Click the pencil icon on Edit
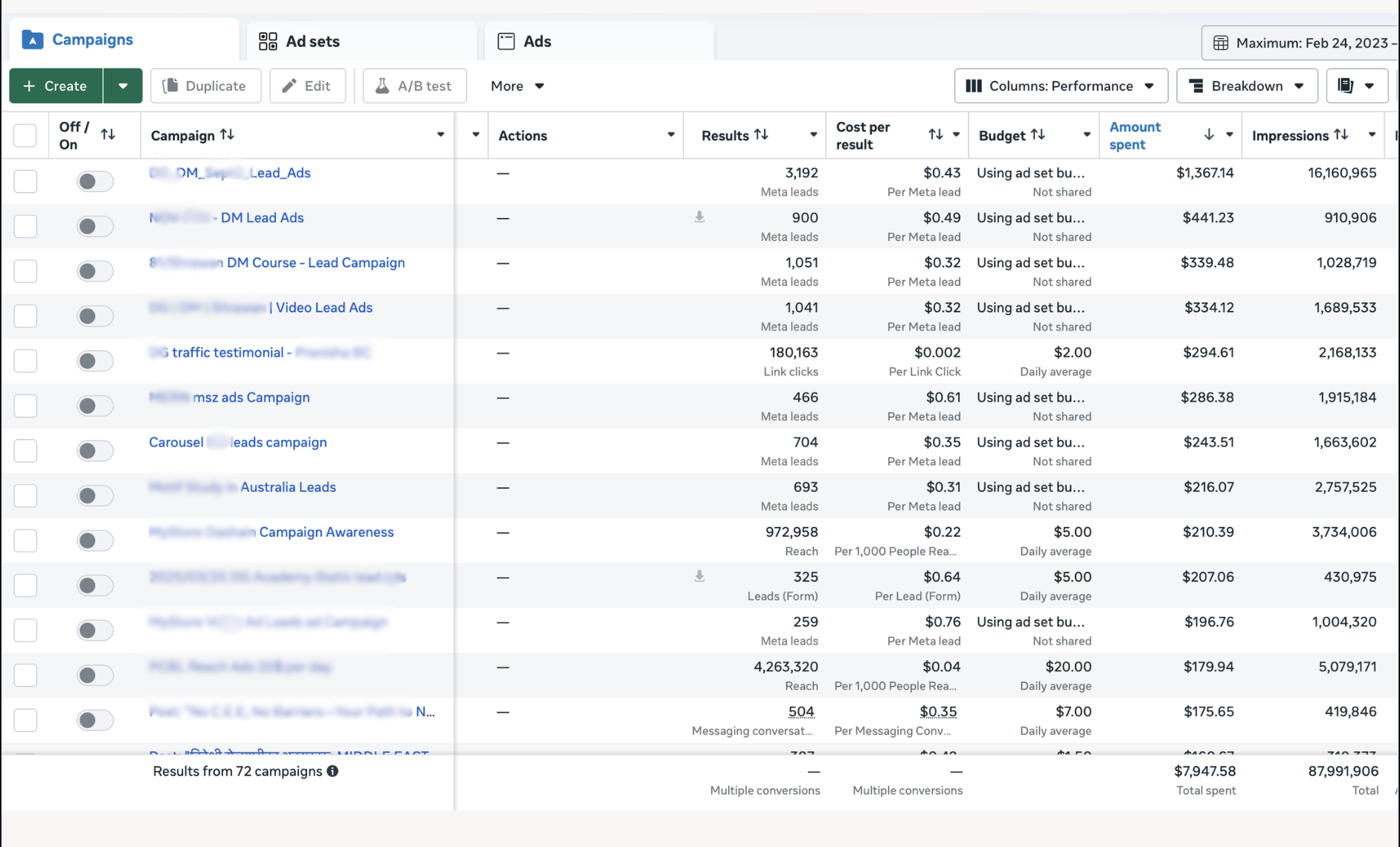The width and height of the screenshot is (1400, 847). click(x=289, y=86)
